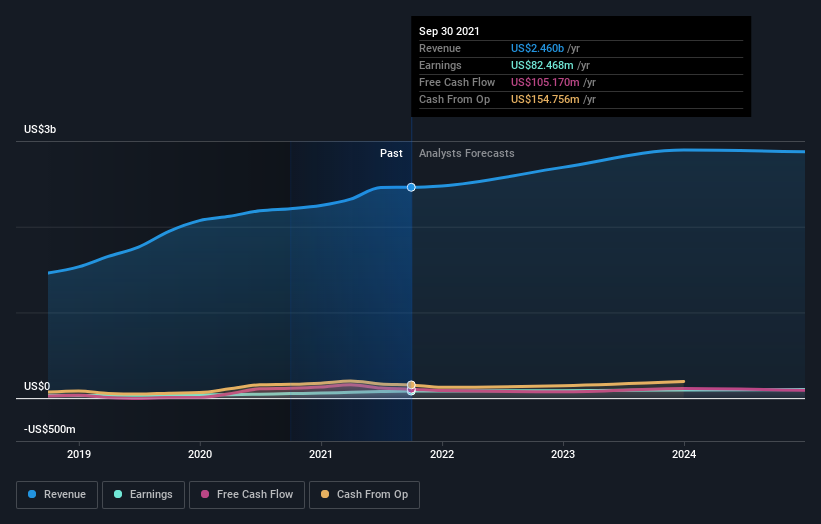Click the US$3b y-axis label
This screenshot has height=524, width=821.
40,129
